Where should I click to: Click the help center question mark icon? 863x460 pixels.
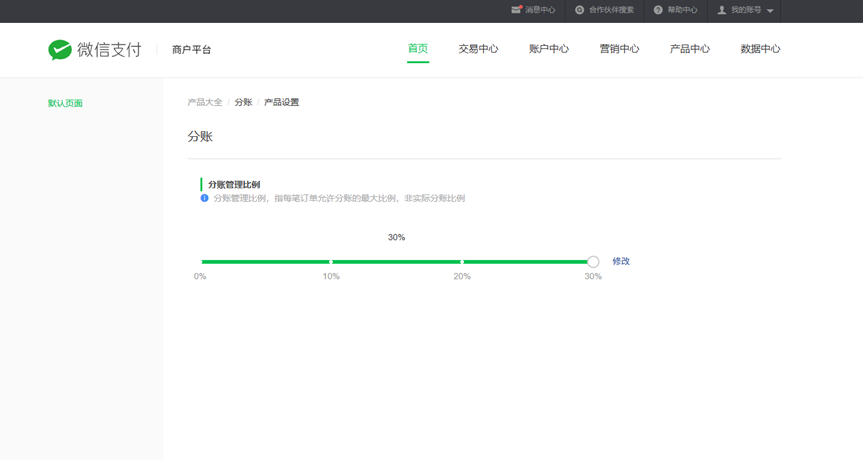(x=658, y=10)
